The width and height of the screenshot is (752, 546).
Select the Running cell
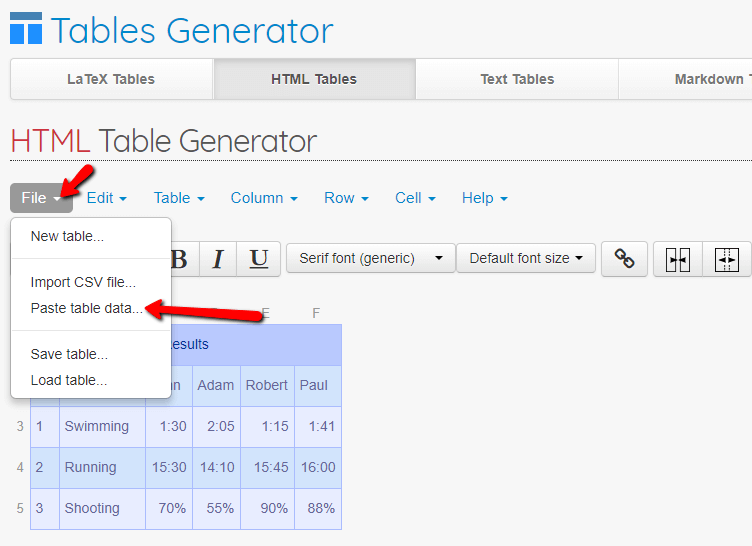pyautogui.click(x=102, y=467)
